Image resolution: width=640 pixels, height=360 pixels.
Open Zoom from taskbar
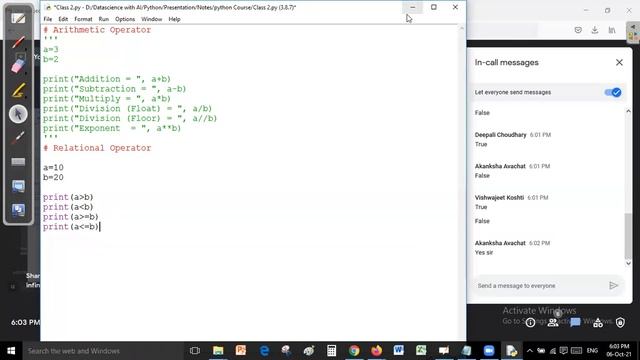489,351
